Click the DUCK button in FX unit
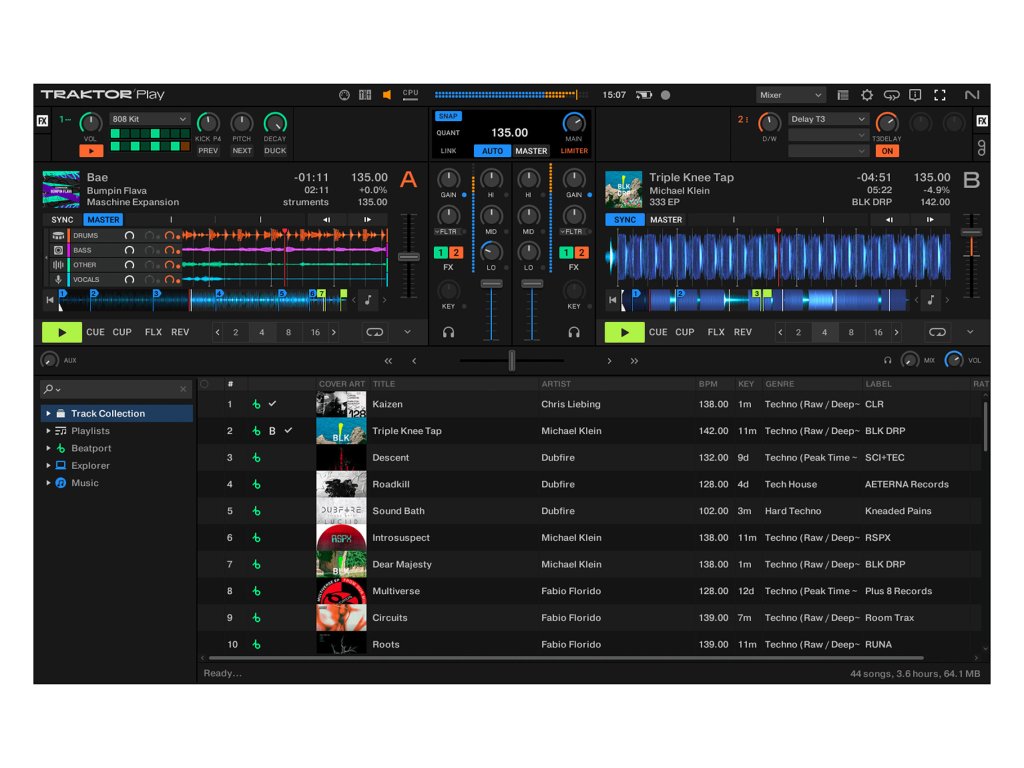This screenshot has height=768, width=1024. pyautogui.click(x=275, y=151)
